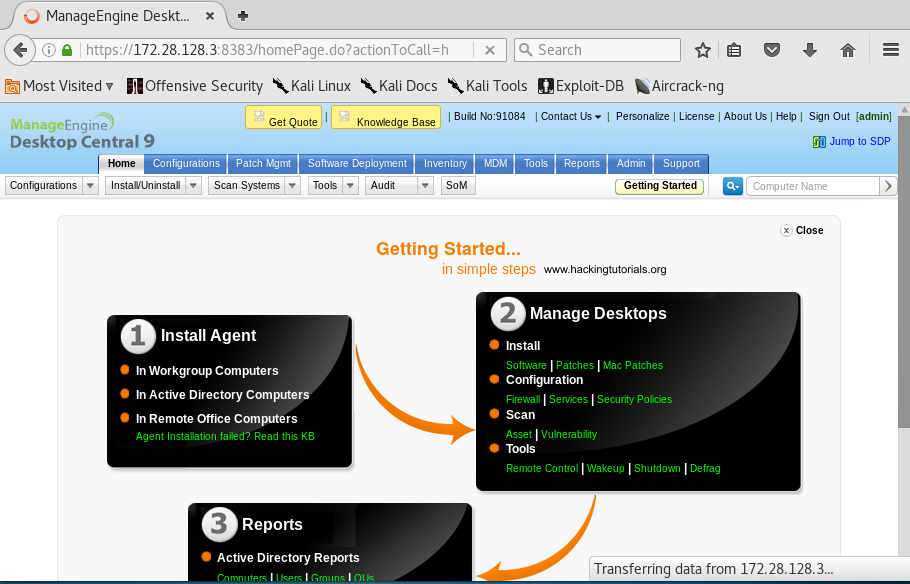Viewport: 910px width, 584px height.
Task: Sign Out of the admin session
Action: pyautogui.click(x=829, y=116)
